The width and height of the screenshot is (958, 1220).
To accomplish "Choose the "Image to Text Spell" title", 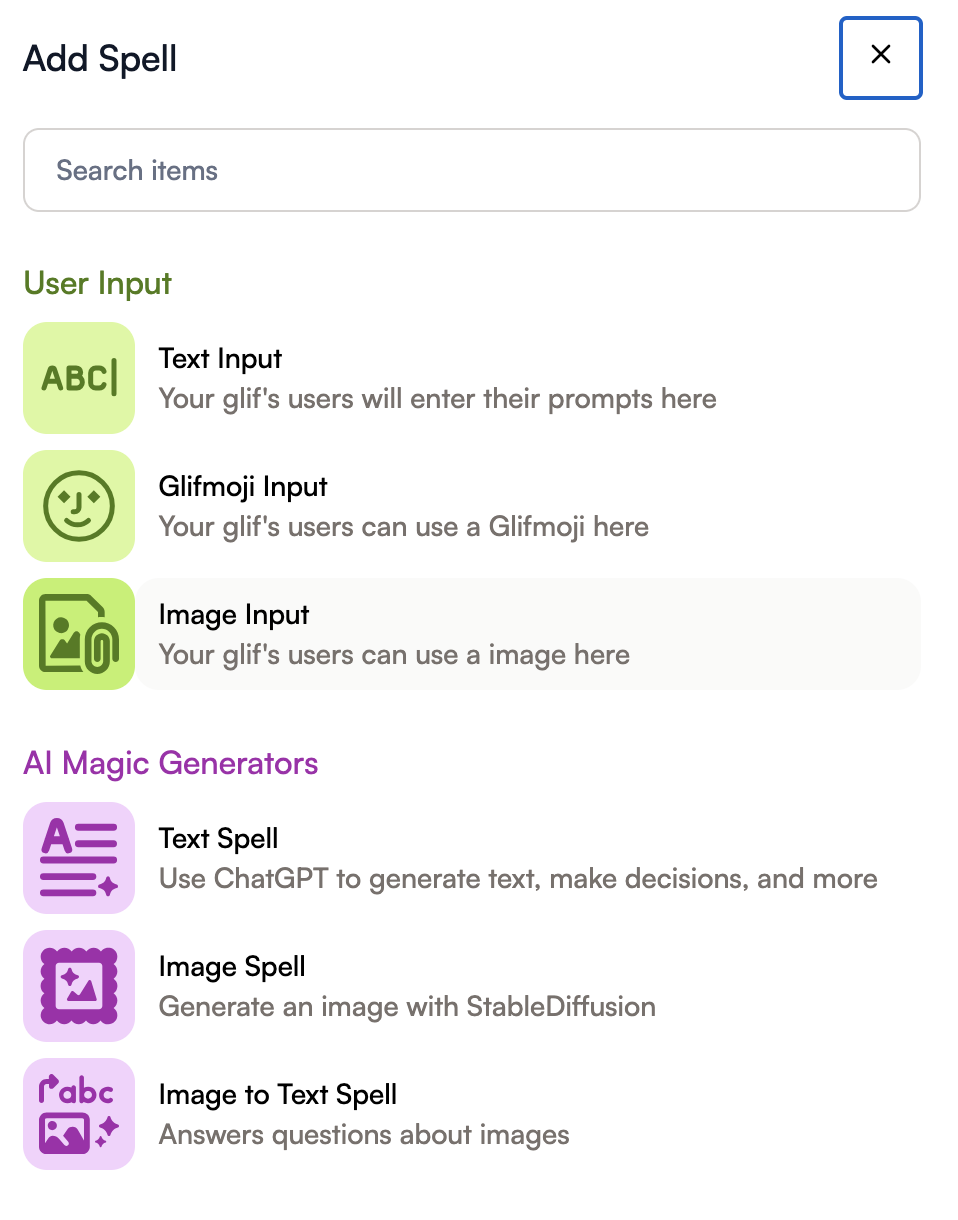I will pyautogui.click(x=278, y=1095).
